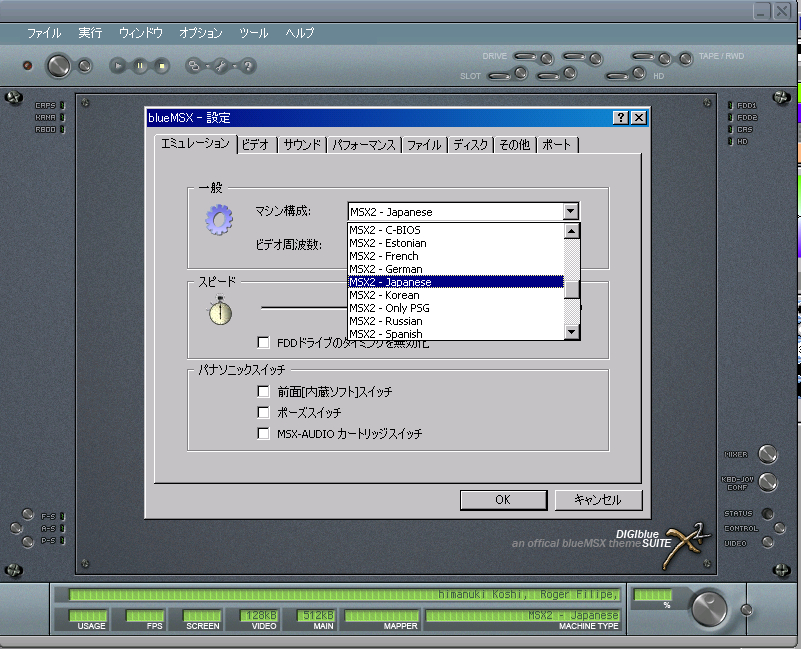Open the 実行 menu

tap(90, 33)
